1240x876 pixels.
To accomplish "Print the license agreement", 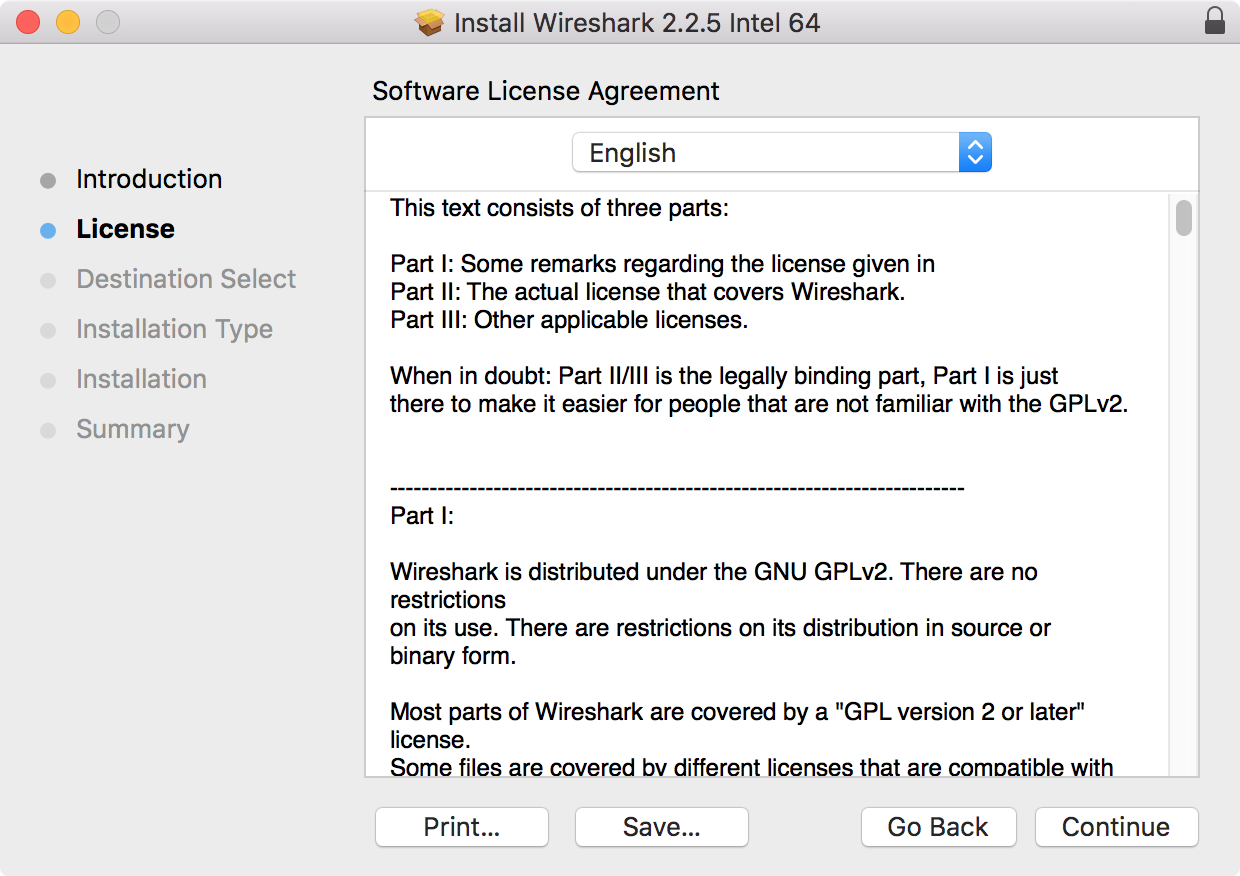I will [462, 827].
